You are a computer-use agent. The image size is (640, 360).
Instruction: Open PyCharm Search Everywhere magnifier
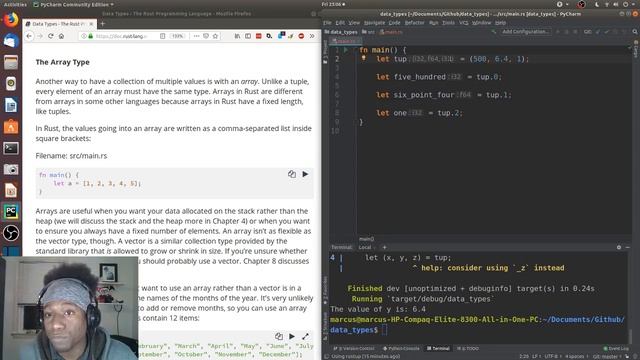coord(635,31)
